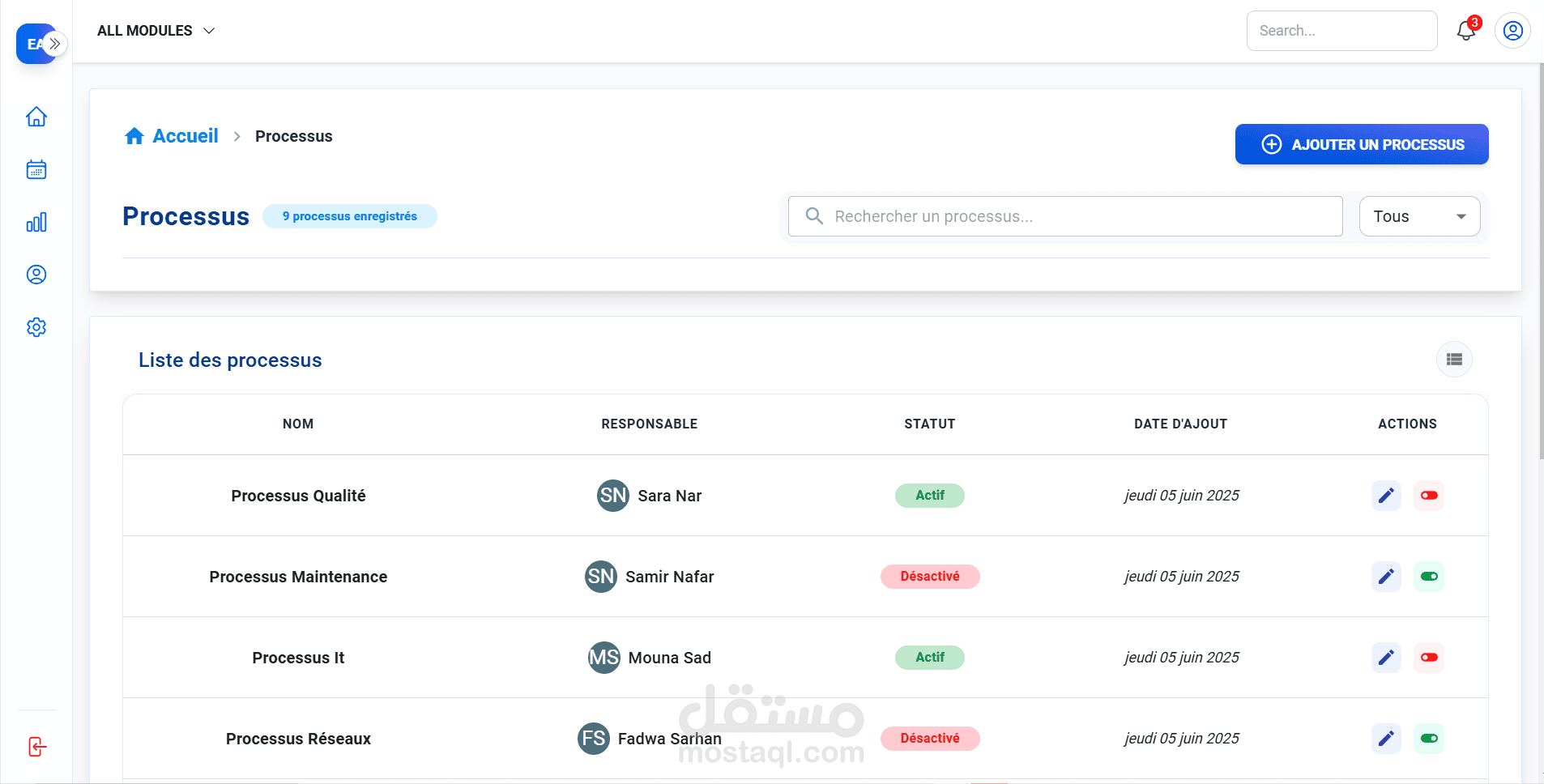Click the Actif badge of Processus It
Image resolution: width=1544 pixels, height=784 pixels.
pos(930,658)
